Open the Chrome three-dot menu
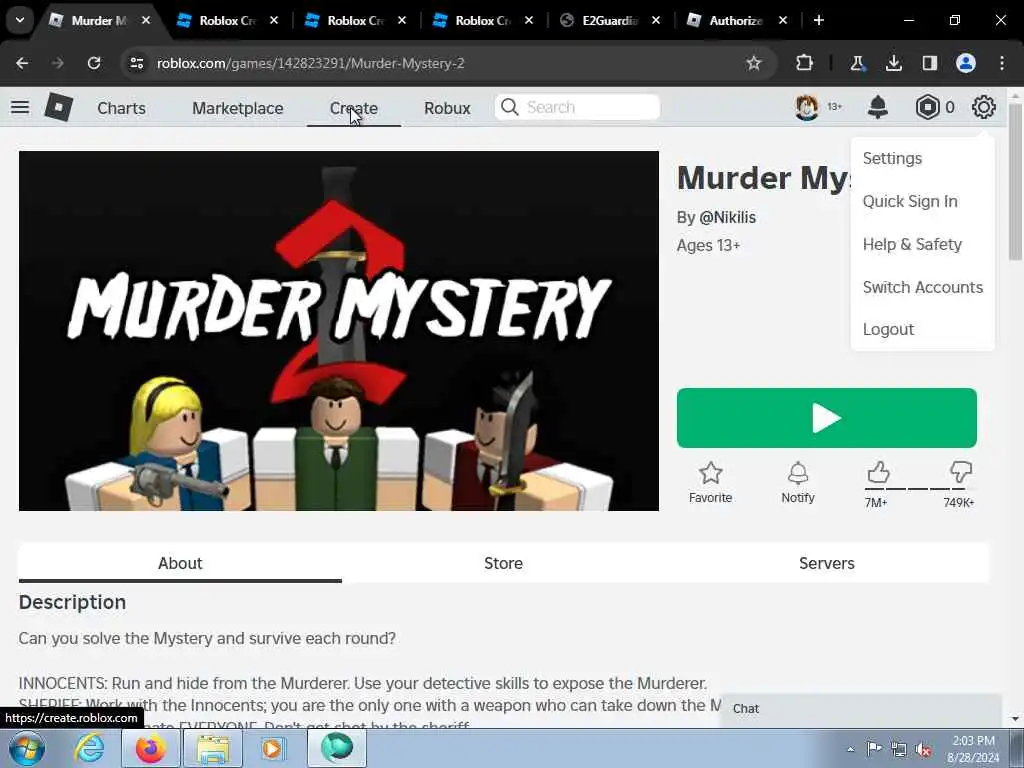The image size is (1024, 768). (1002, 63)
